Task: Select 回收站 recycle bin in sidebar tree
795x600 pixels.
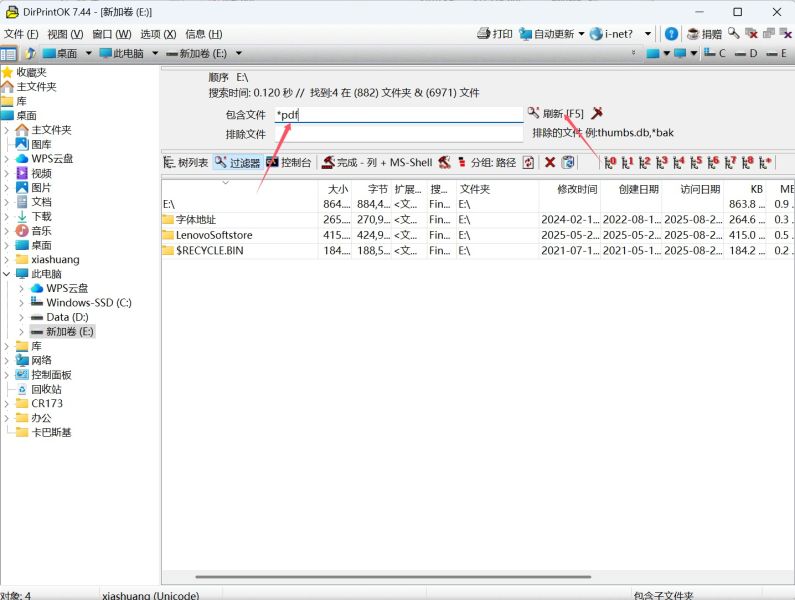Action: pyautogui.click(x=40, y=389)
